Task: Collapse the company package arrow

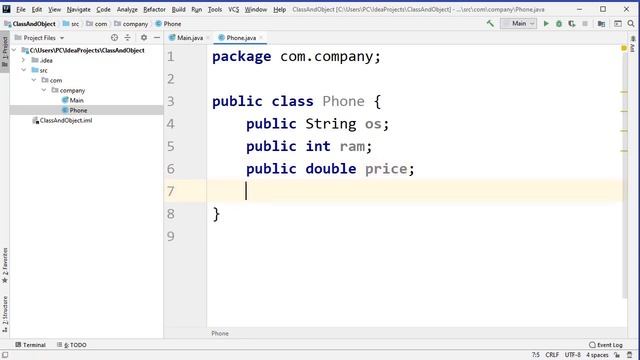Action: coord(44,90)
